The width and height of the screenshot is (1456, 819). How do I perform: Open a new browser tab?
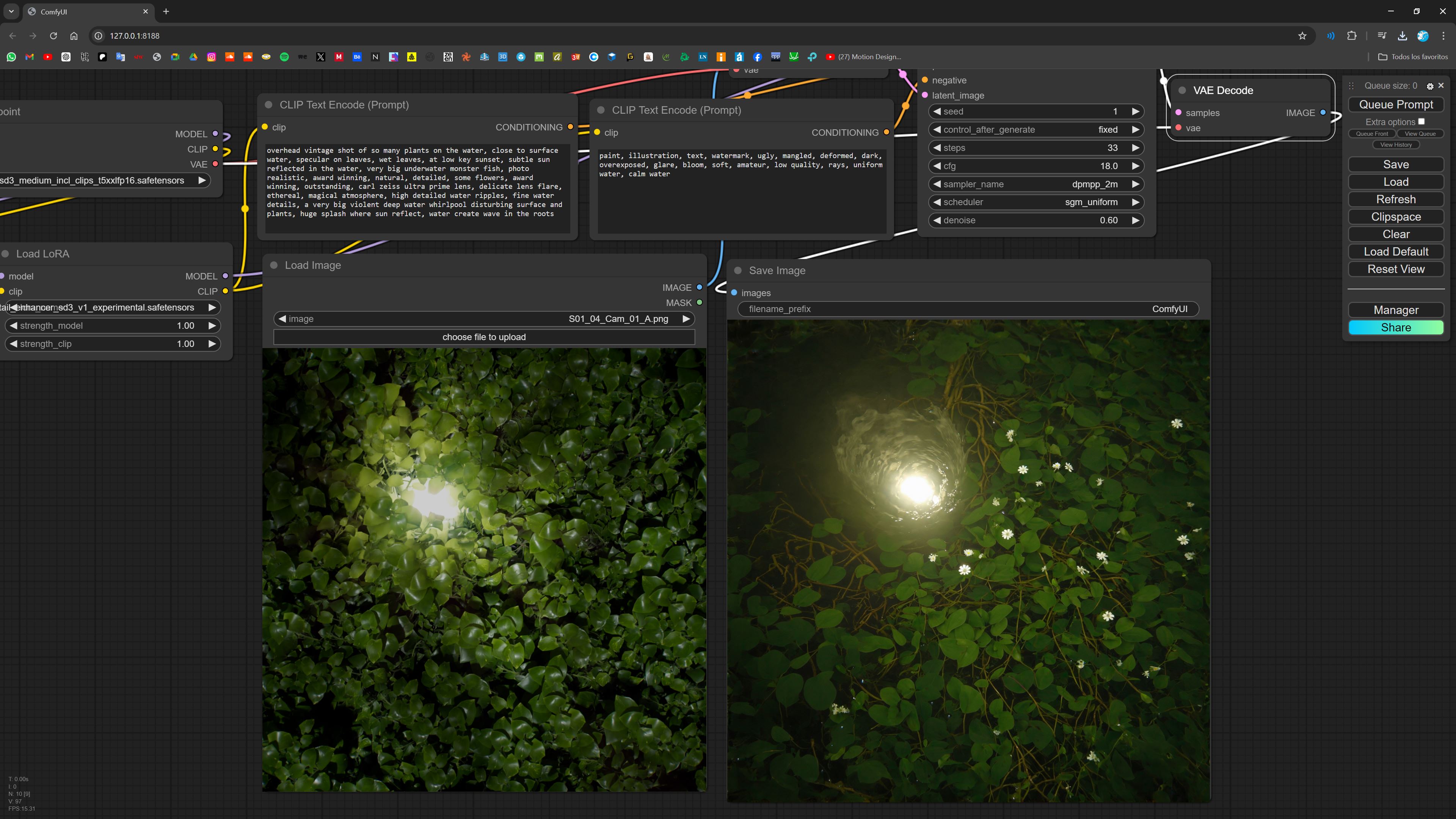(166, 11)
